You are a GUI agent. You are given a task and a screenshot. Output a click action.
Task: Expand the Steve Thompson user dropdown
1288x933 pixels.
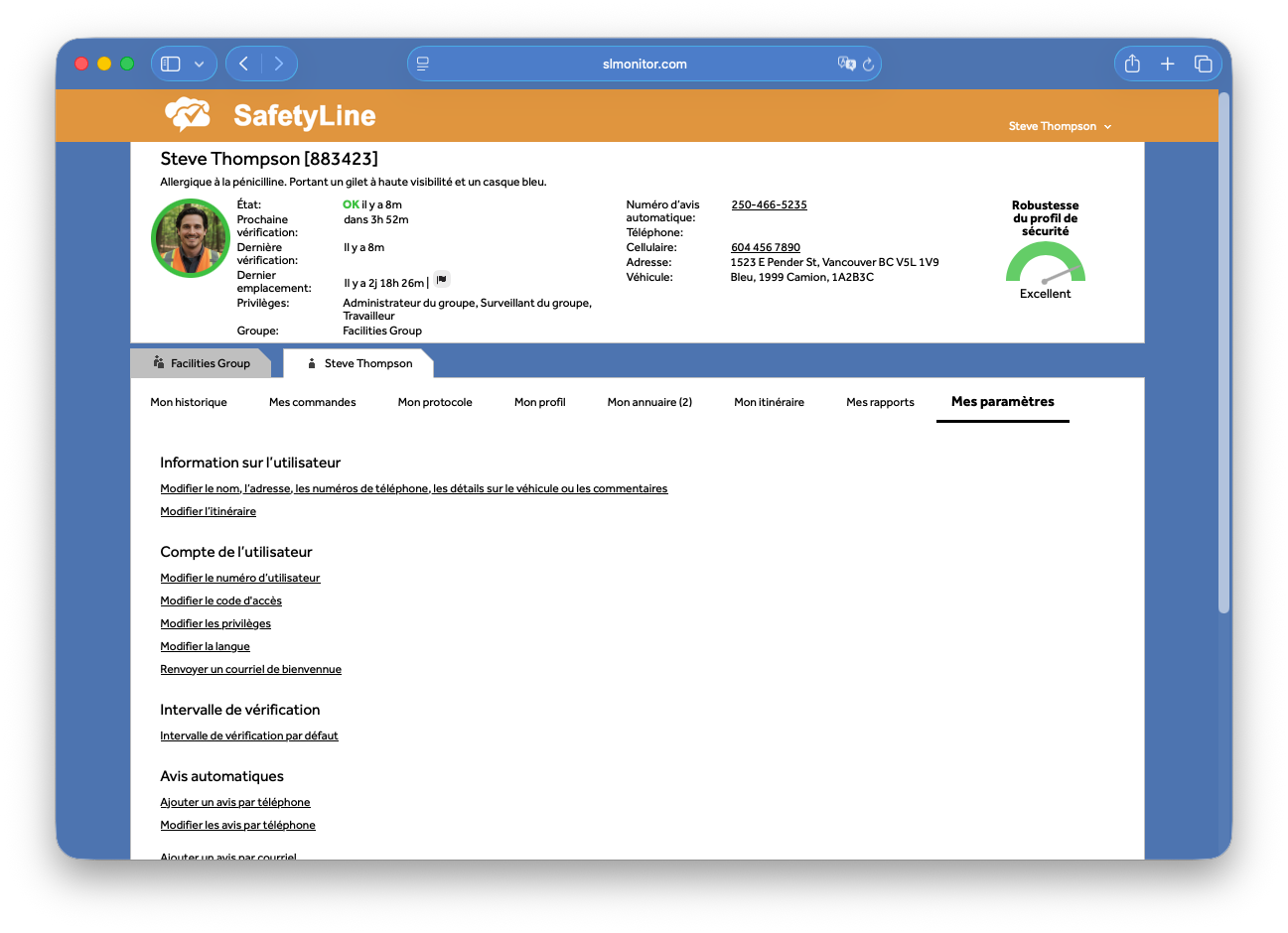point(1060,126)
